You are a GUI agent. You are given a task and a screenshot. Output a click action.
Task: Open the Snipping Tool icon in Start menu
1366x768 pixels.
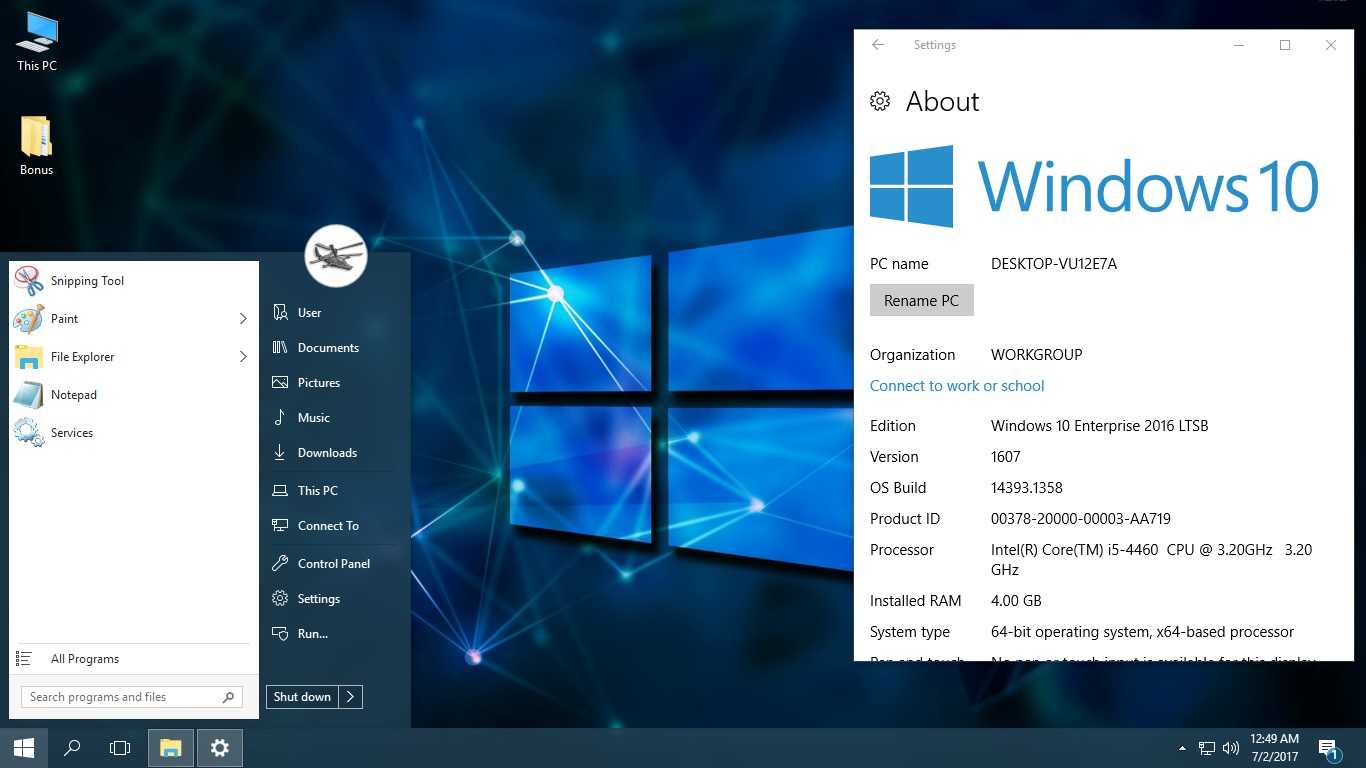tap(29, 281)
